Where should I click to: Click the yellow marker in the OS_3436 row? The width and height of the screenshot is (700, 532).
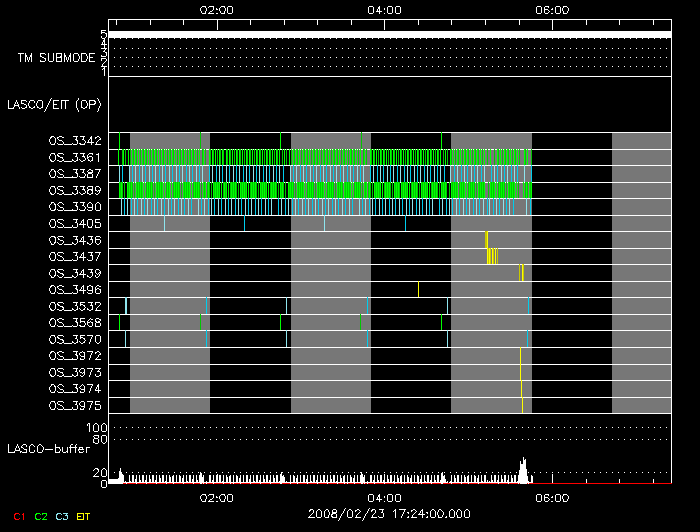click(x=487, y=240)
